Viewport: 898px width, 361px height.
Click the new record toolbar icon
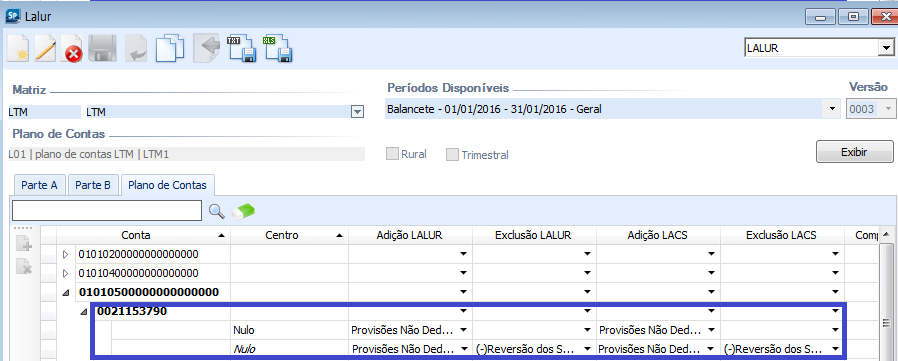click(x=18, y=49)
